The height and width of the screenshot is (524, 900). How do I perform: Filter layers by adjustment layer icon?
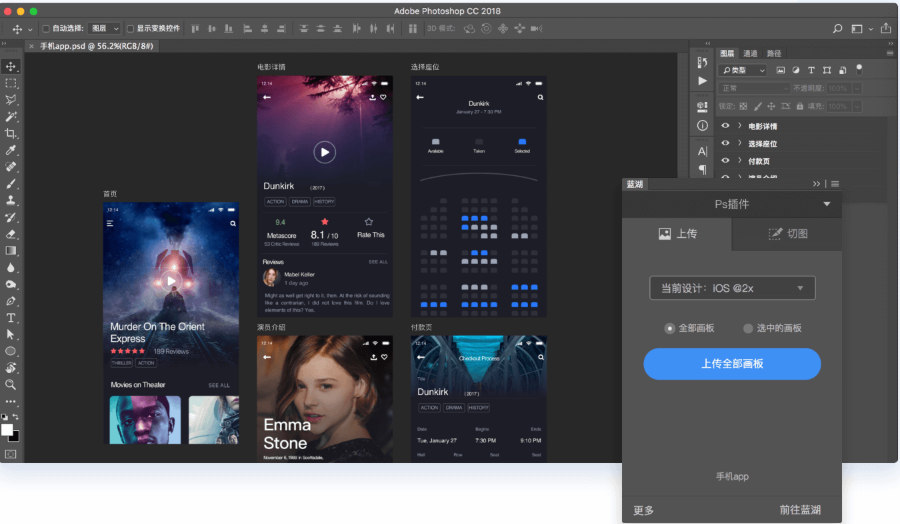tap(796, 70)
